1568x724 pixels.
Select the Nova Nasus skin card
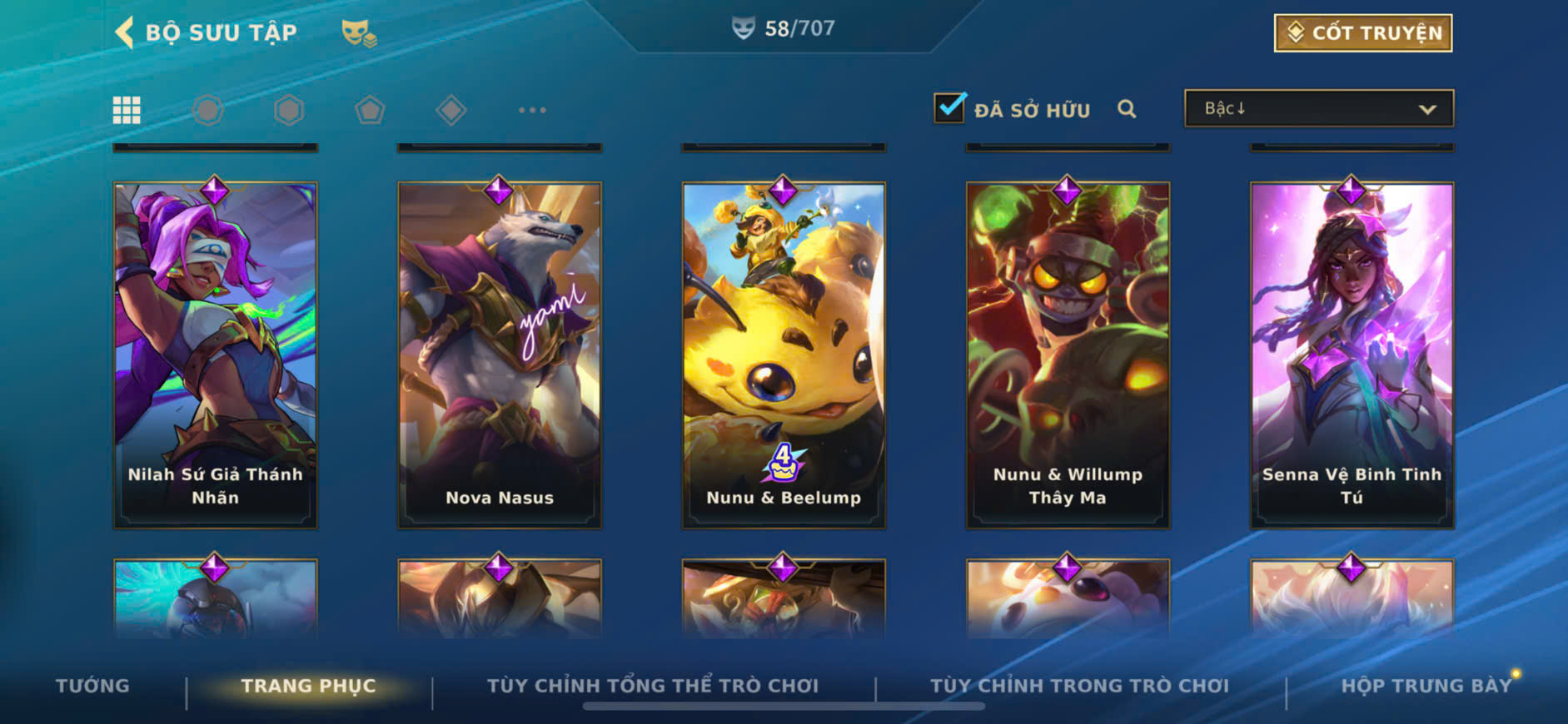pyautogui.click(x=500, y=355)
